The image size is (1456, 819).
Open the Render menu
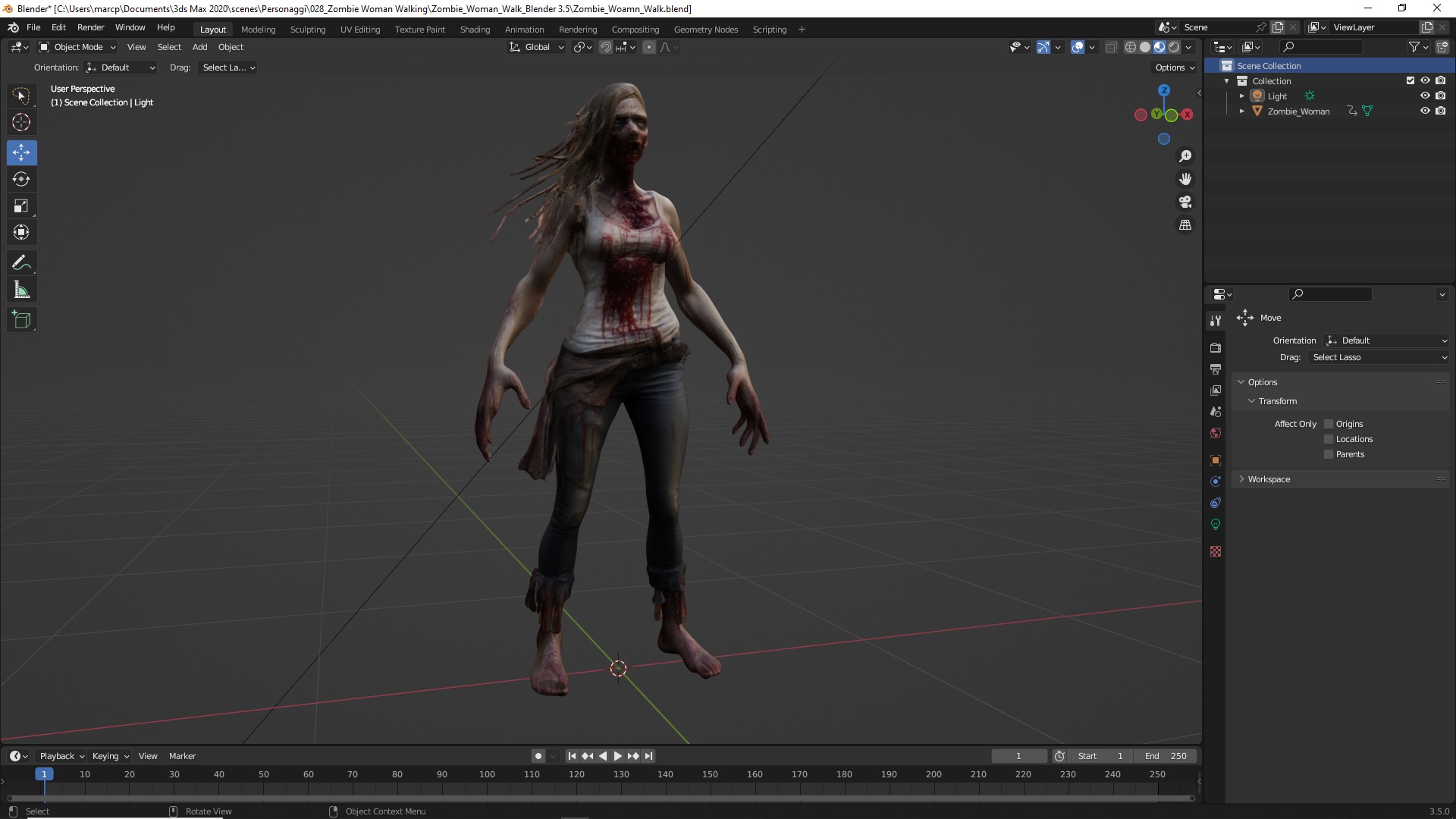[x=90, y=27]
